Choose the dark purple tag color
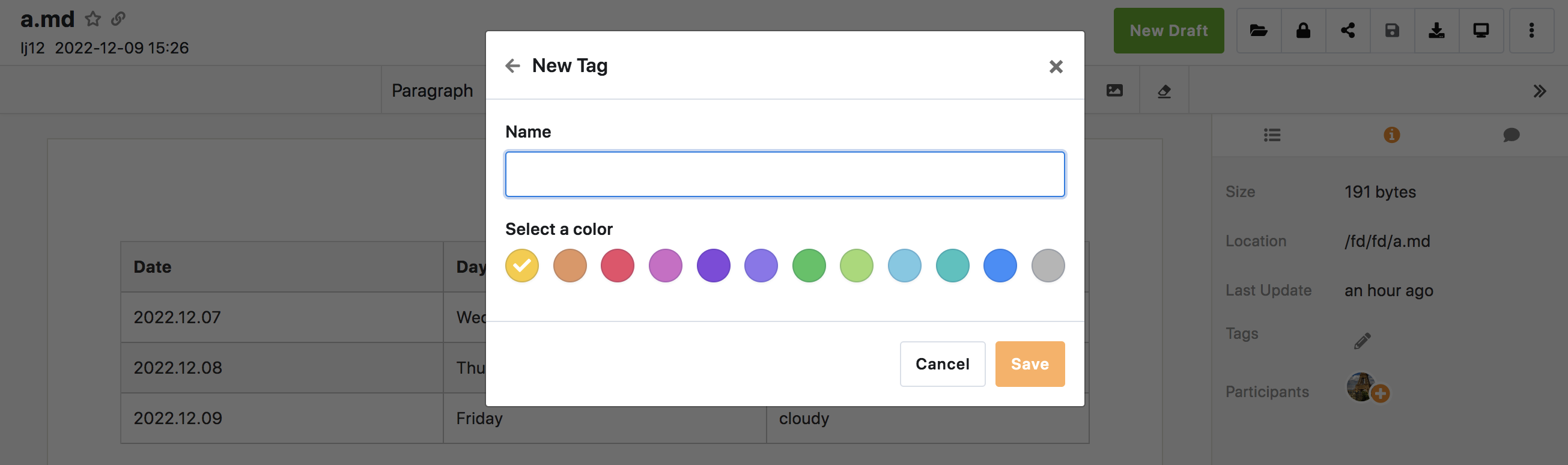 [713, 266]
